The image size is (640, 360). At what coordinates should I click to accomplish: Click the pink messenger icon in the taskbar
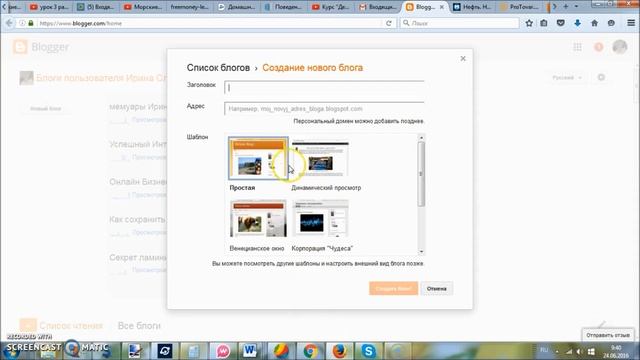click(x=223, y=351)
